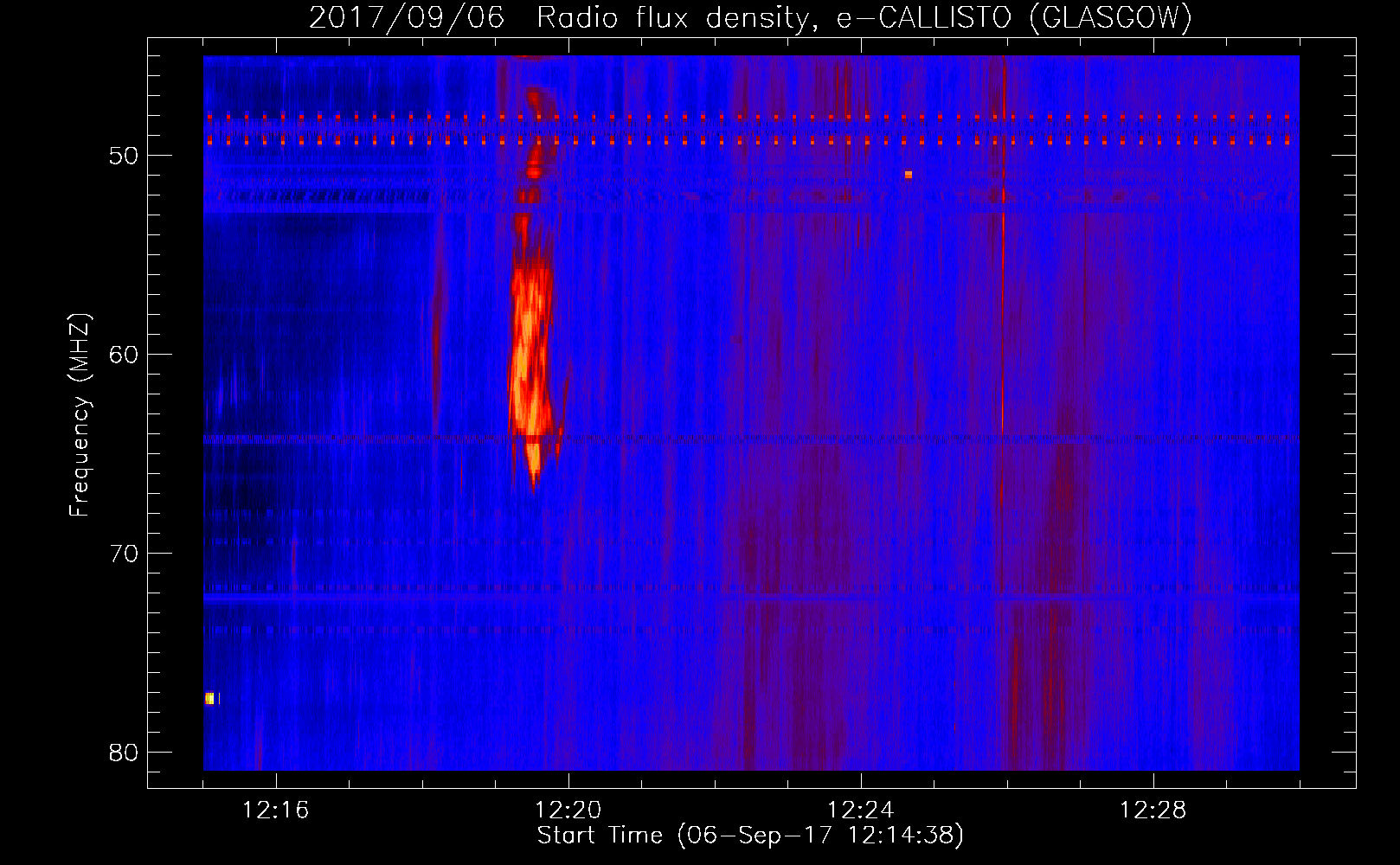Click the "Frequency (MHZ)" y-axis label
Screen dimensions: 1400x865
(80, 415)
